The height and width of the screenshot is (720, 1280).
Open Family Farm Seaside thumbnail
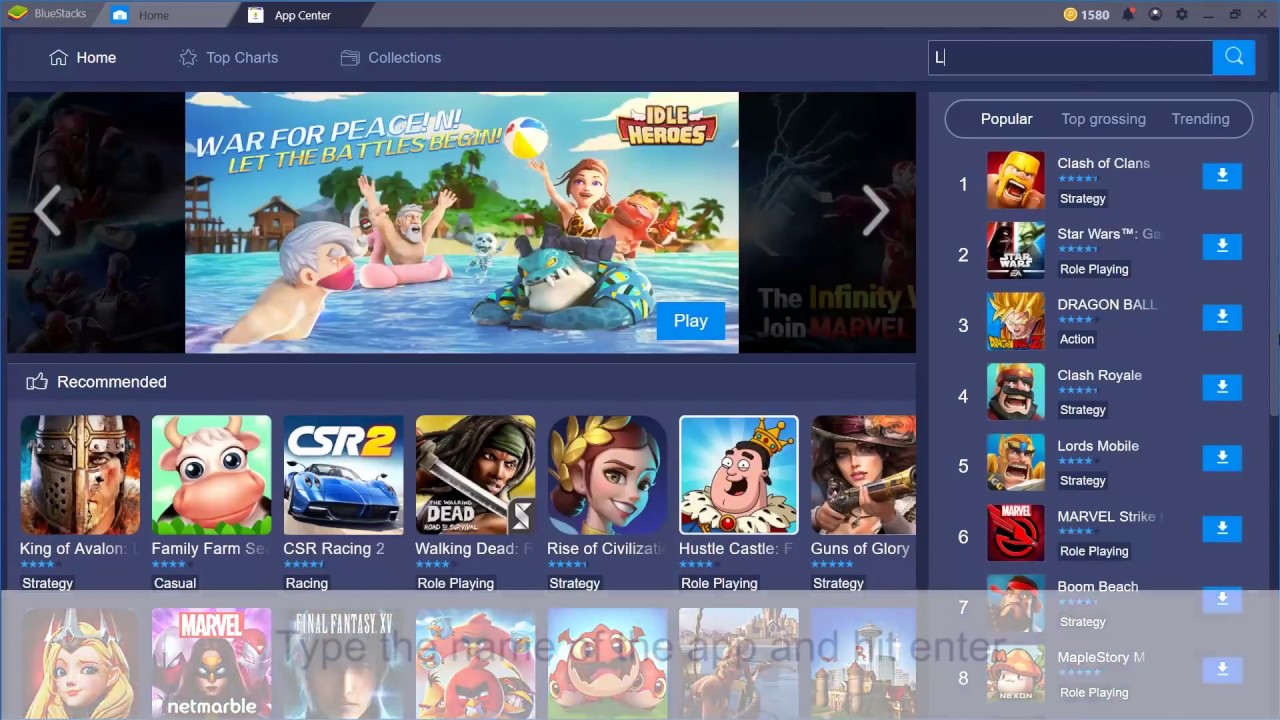click(212, 475)
